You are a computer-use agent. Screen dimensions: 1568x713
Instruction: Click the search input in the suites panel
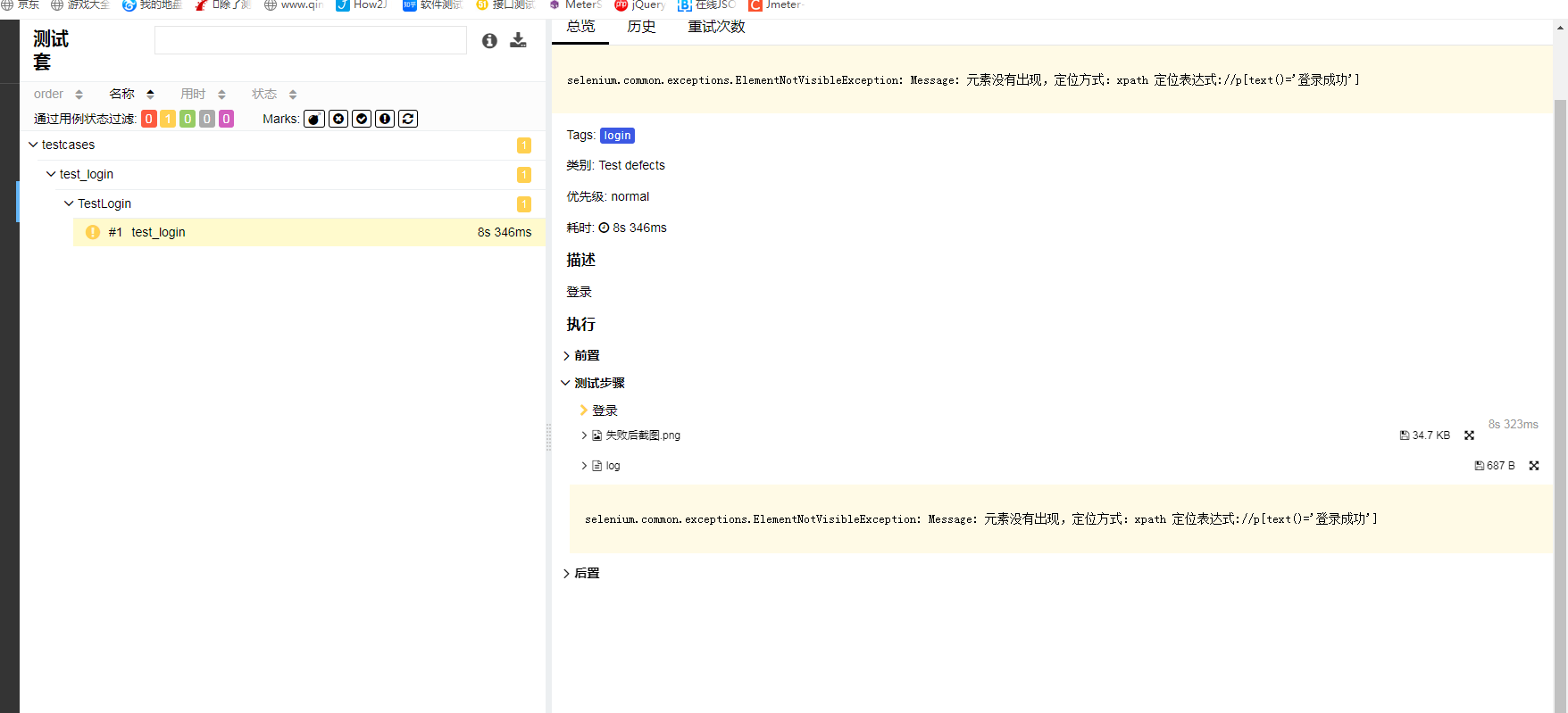tap(311, 40)
